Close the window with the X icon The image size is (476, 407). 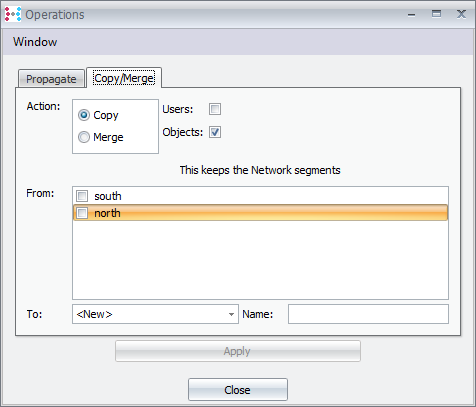(461, 14)
